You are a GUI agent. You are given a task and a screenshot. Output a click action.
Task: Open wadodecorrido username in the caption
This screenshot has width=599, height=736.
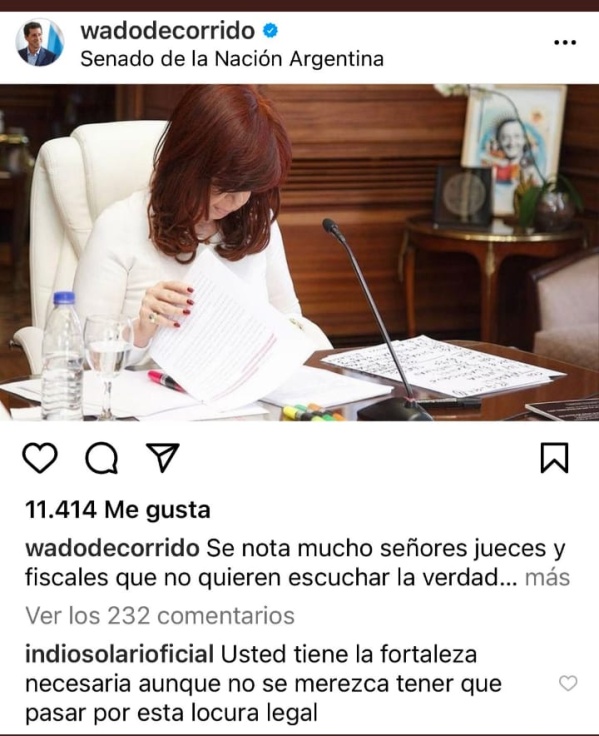click(x=112, y=548)
